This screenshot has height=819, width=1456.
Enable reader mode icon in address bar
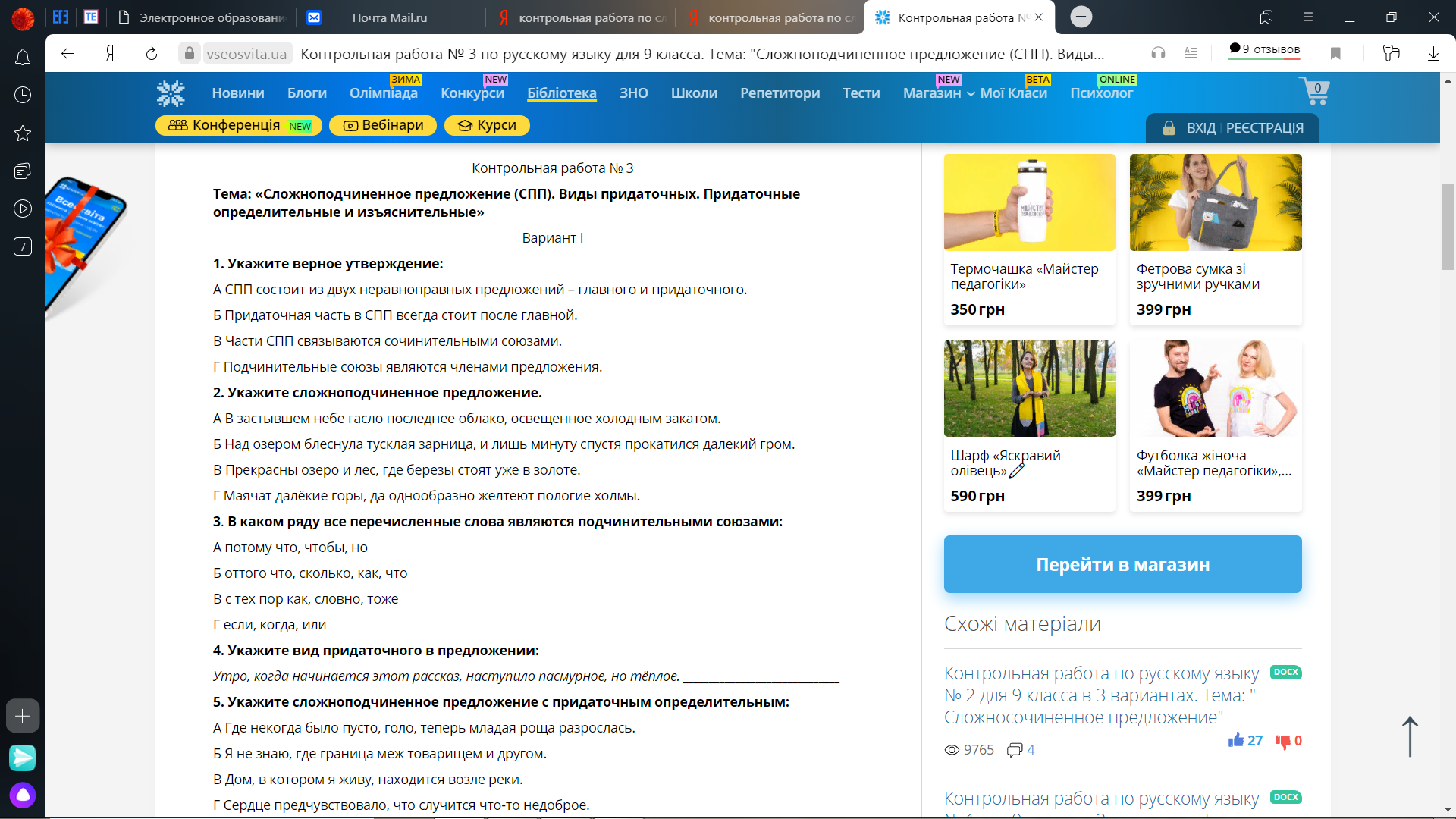pos(1191,53)
